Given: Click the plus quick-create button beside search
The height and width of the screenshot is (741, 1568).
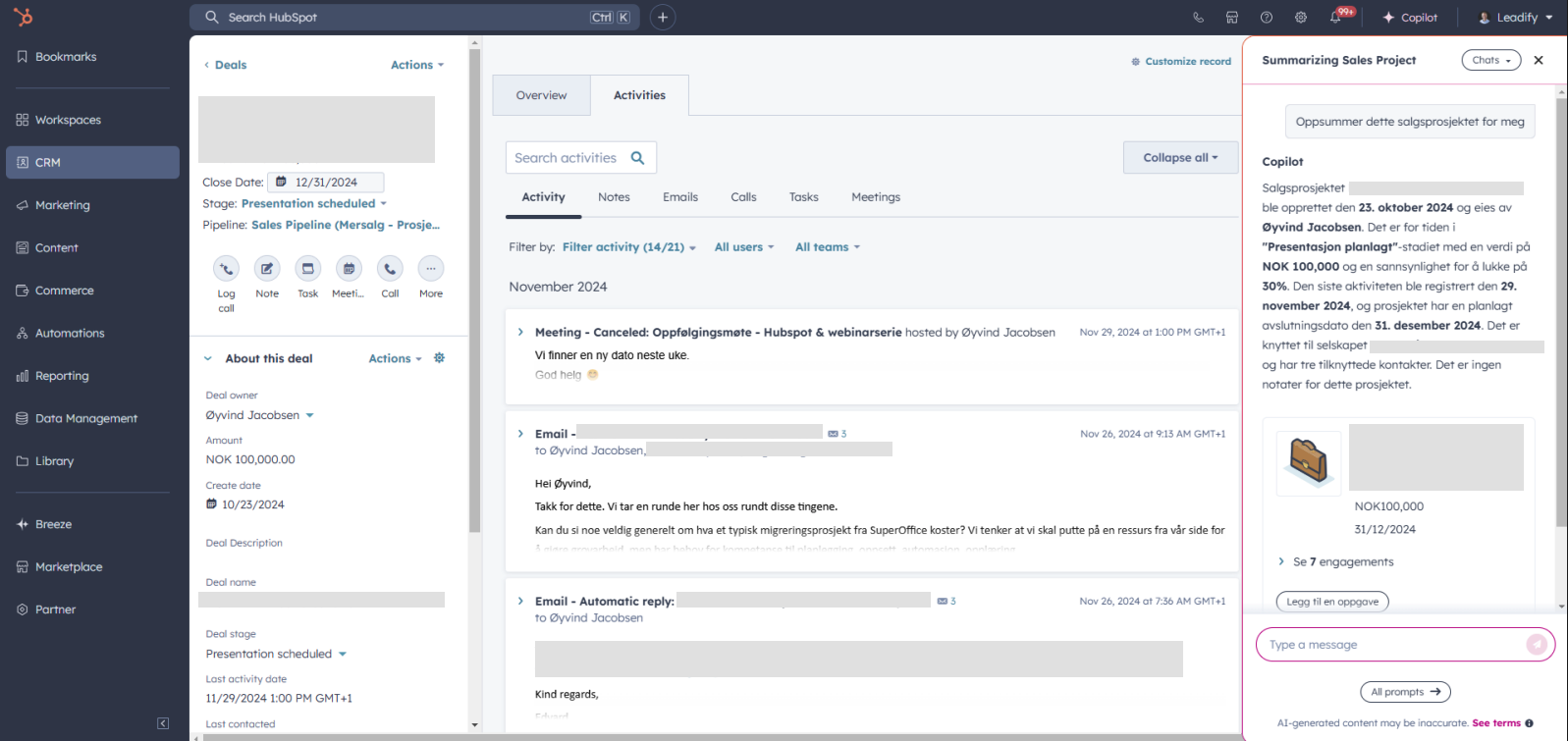Looking at the screenshot, I should pos(663,18).
